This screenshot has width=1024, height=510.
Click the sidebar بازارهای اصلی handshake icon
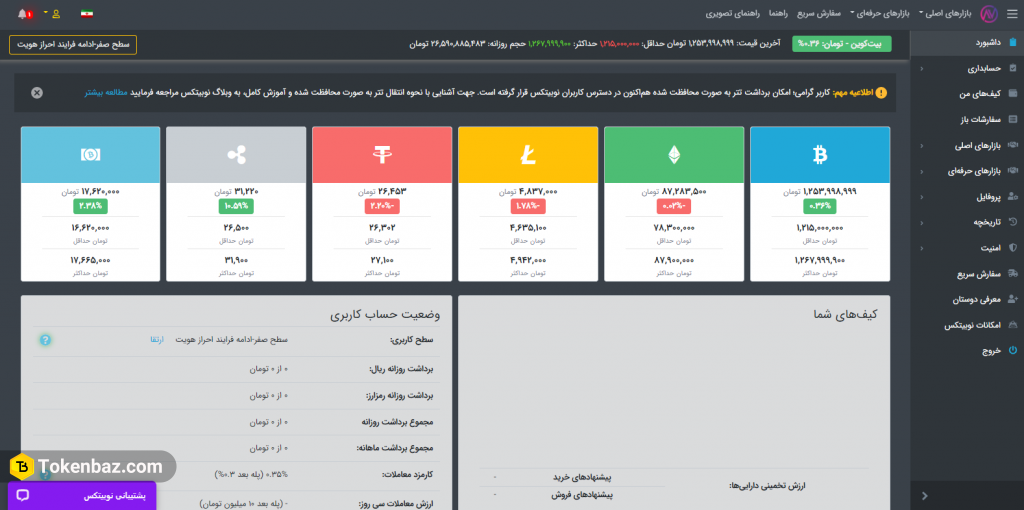(1012, 145)
